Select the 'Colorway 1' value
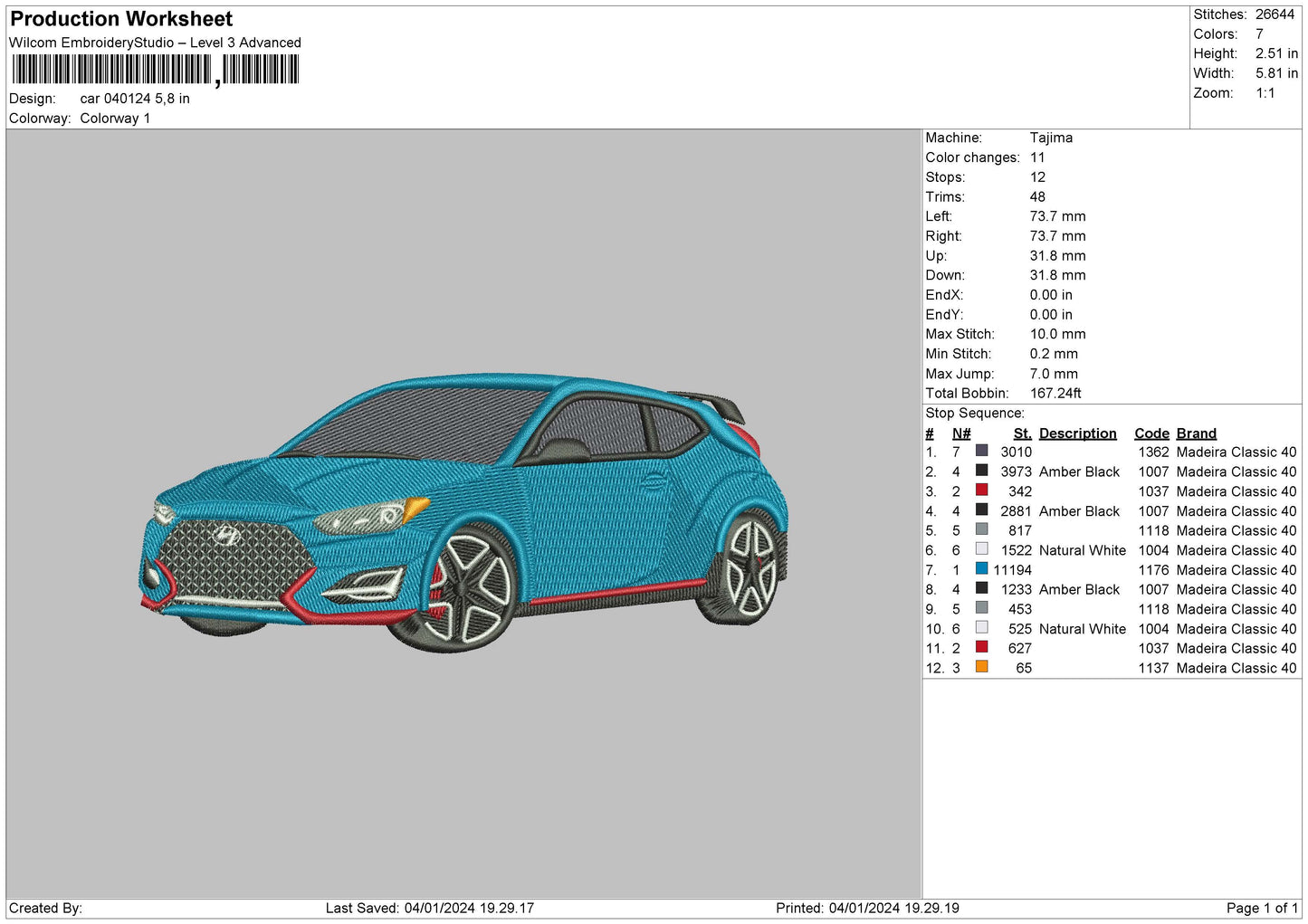The height and width of the screenshot is (924, 1308). coord(115,119)
